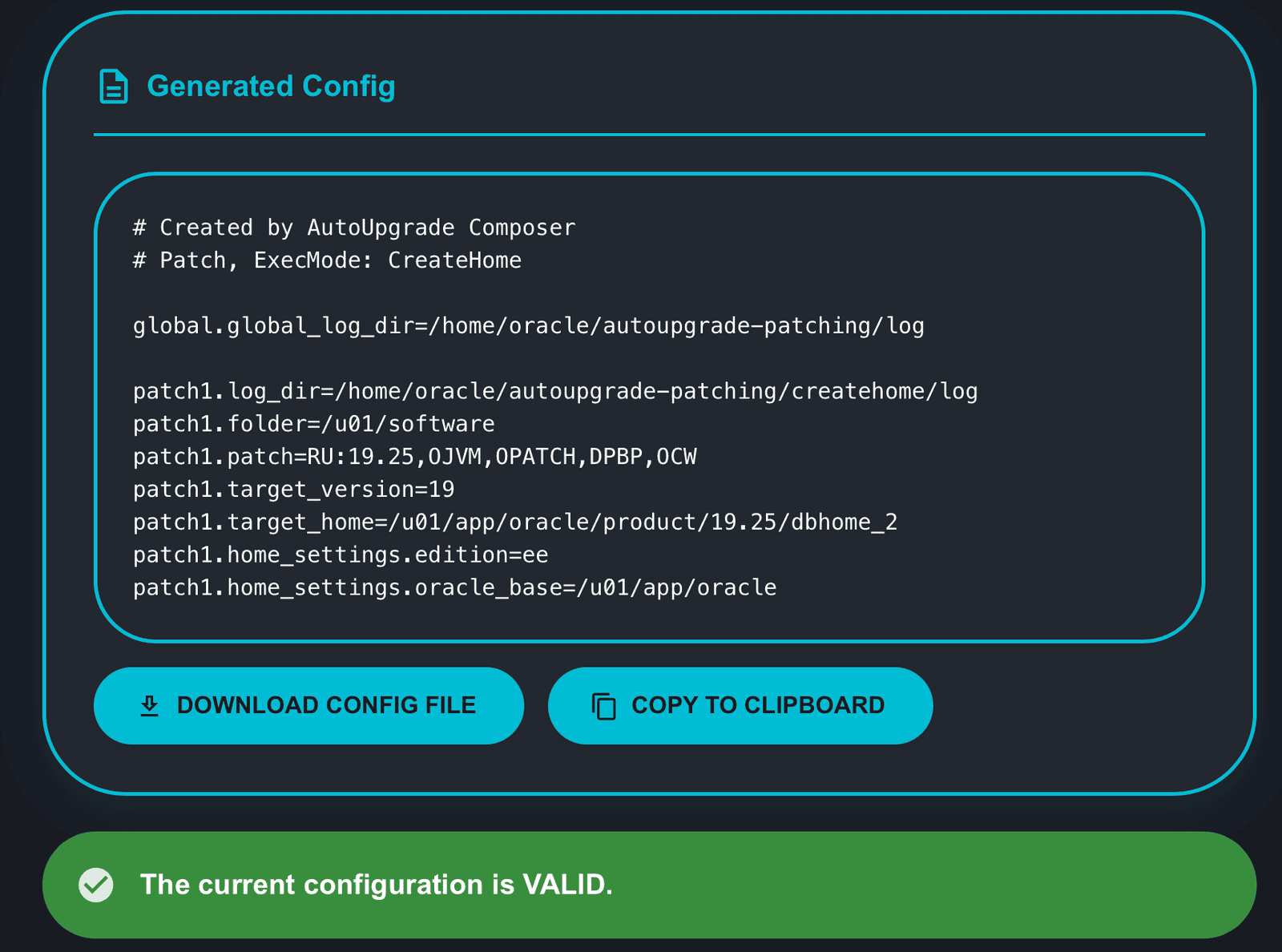Screen dimensions: 1282x952
Task: Click the home_settings.oracle_base config line
Action: point(454,588)
